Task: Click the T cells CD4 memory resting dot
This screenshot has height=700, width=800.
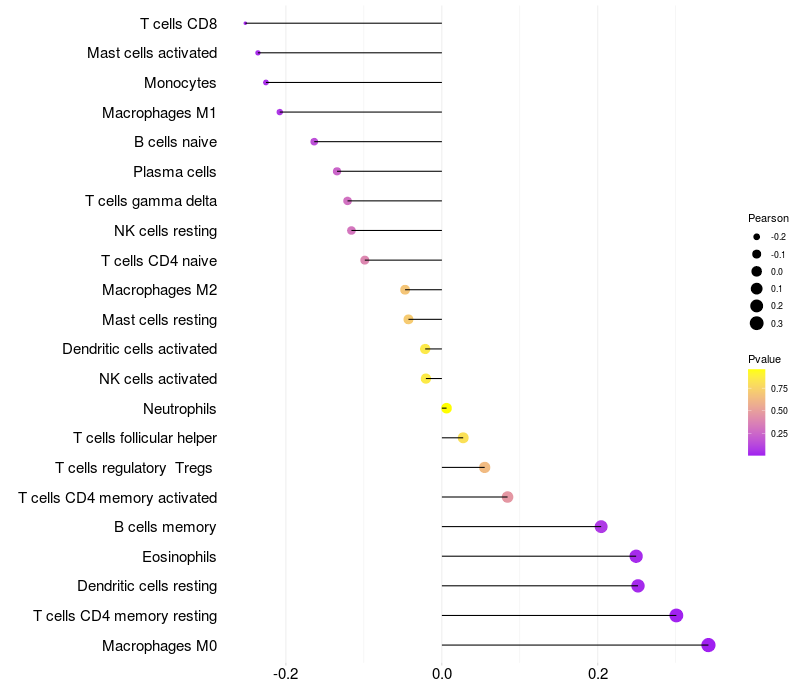Action: tap(676, 615)
